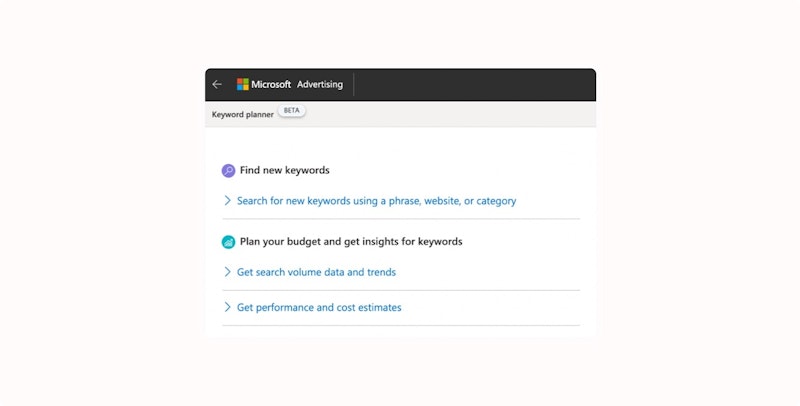Click the divider line below Get performance estimates
This screenshot has height=406, width=800.
[x=400, y=326]
